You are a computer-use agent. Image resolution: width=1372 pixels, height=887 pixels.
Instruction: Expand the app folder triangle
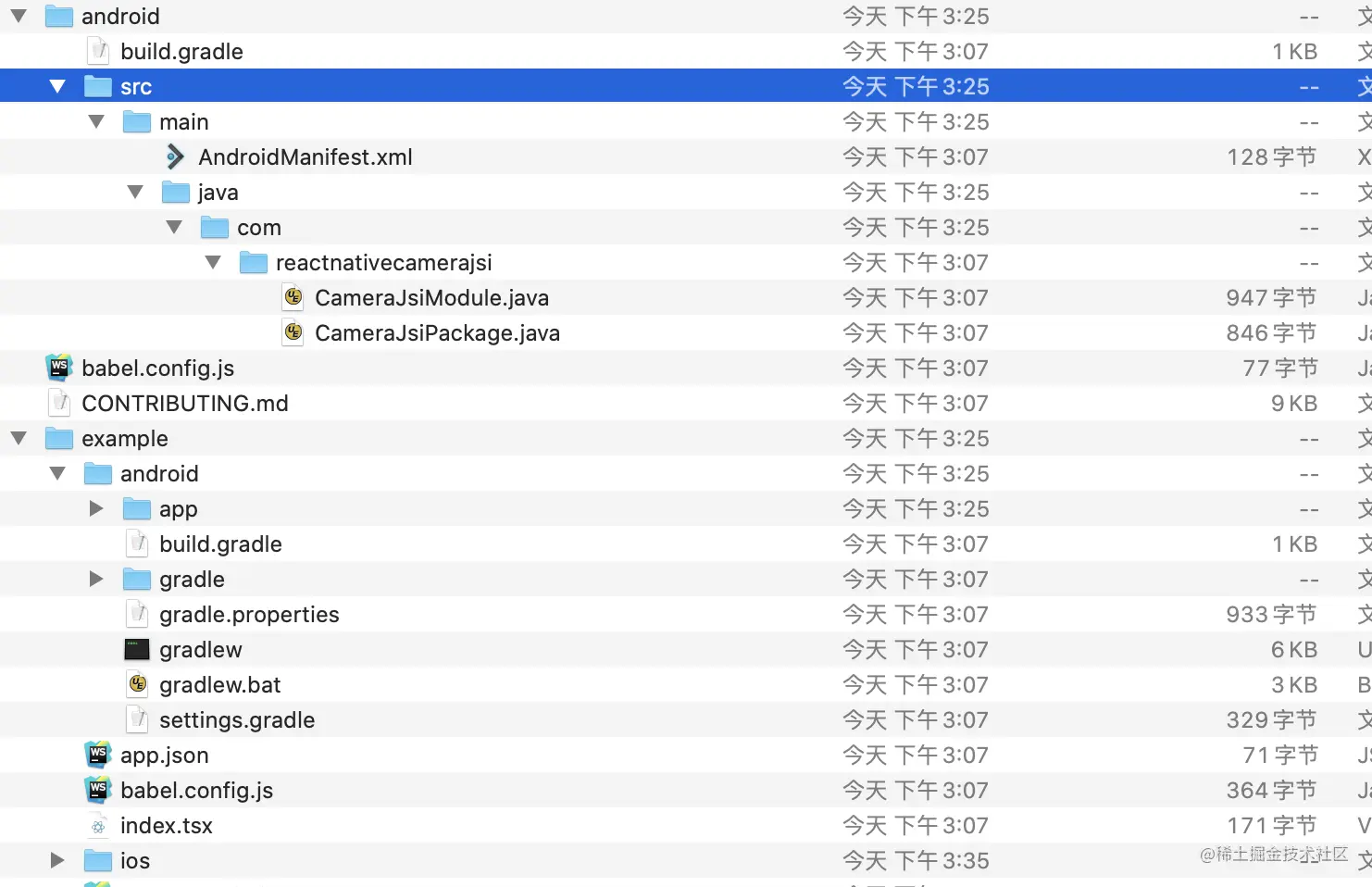pyautogui.click(x=96, y=508)
